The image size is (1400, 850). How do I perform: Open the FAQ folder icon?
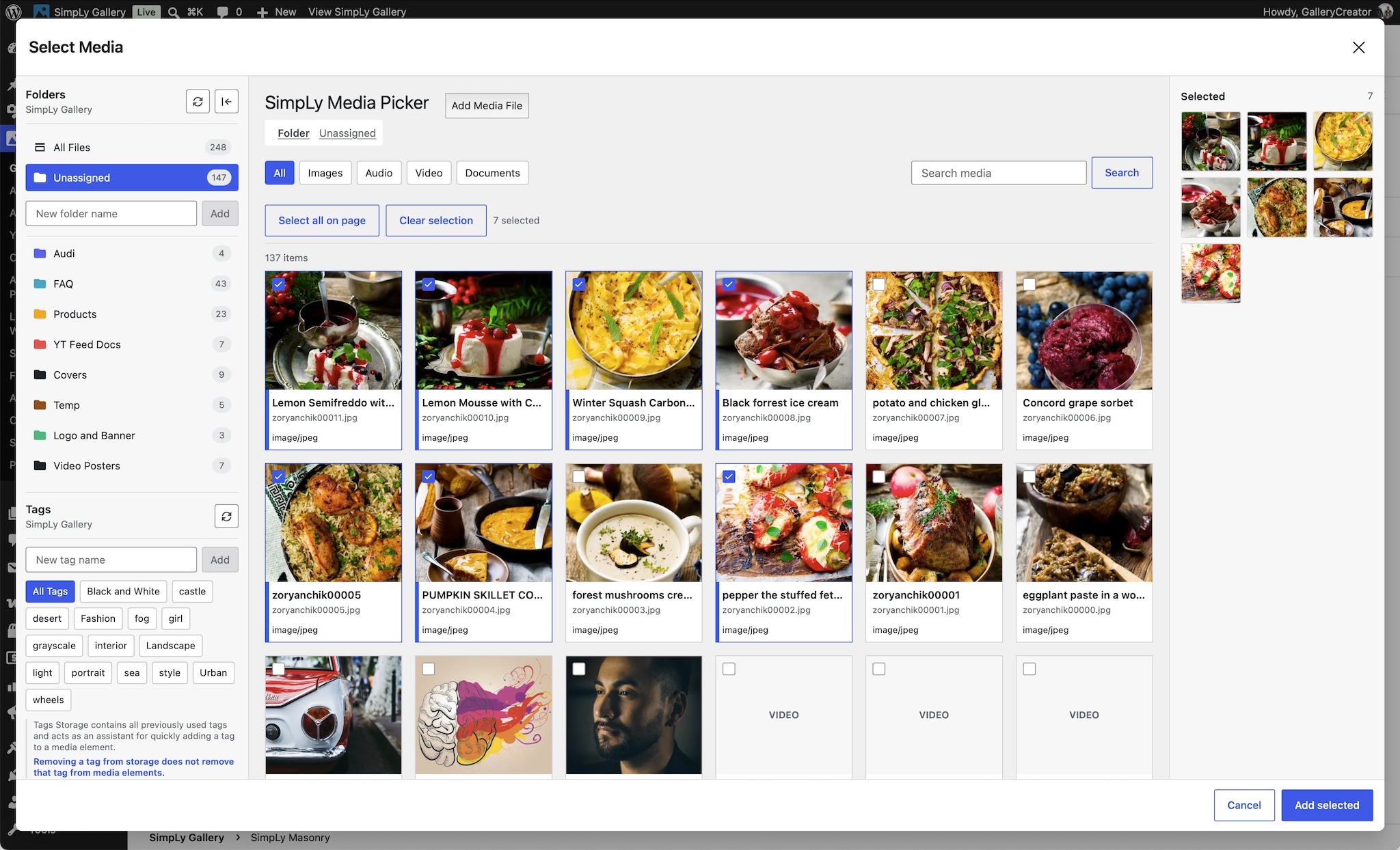[x=40, y=284]
